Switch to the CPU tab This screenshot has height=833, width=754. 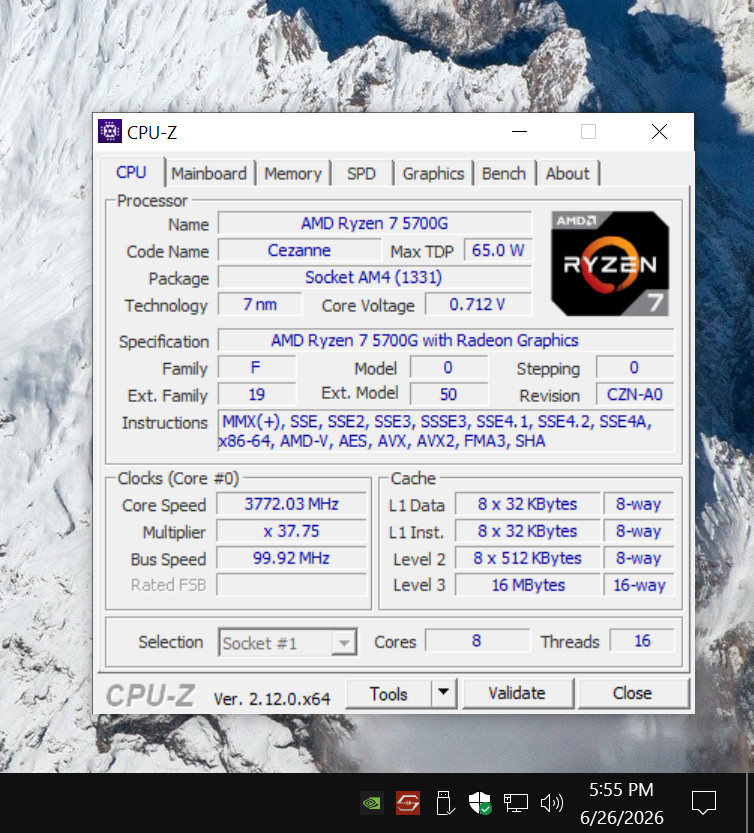click(x=131, y=172)
